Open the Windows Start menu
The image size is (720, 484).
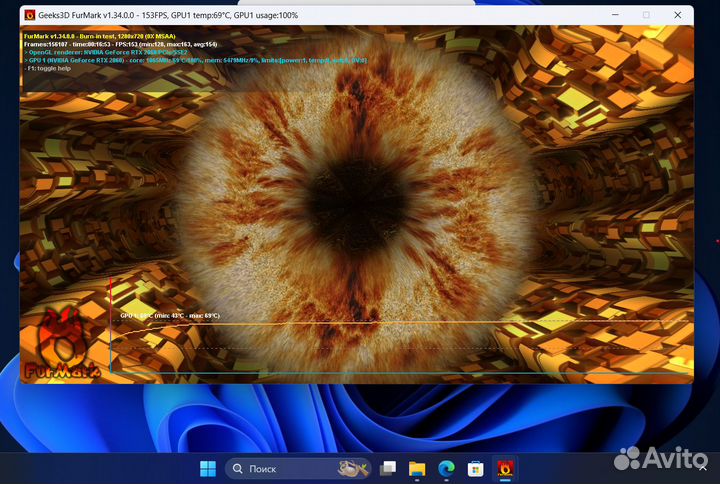pos(208,468)
